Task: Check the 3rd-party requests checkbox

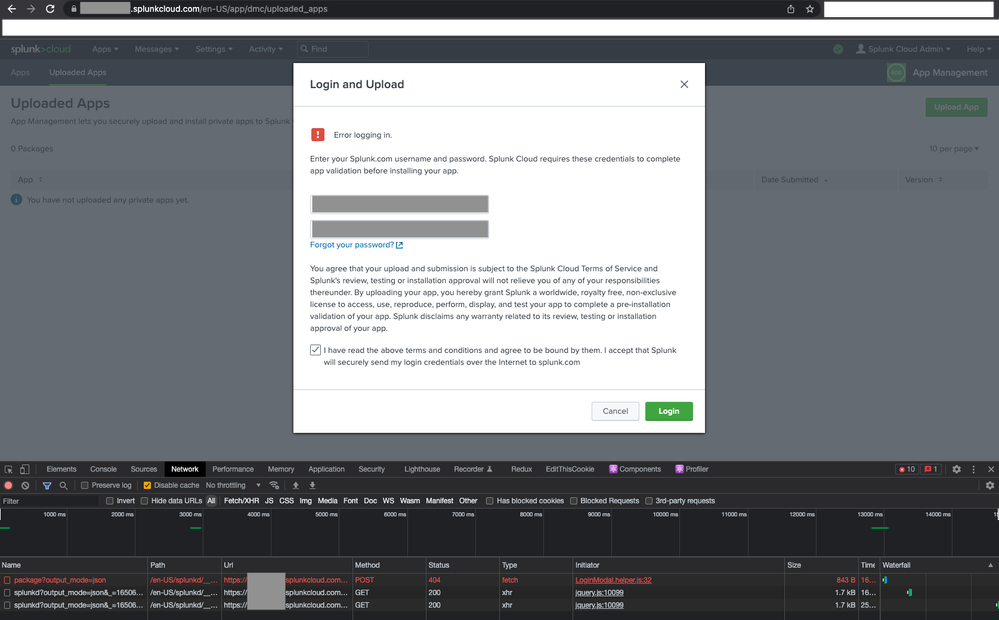Action: coord(649,501)
